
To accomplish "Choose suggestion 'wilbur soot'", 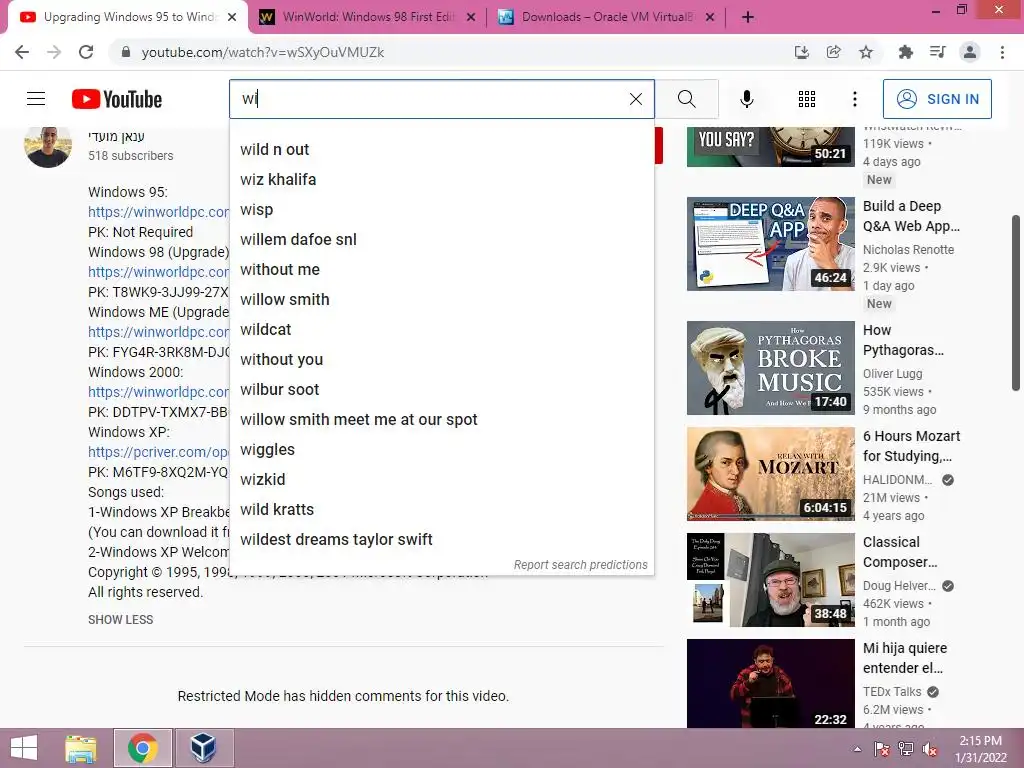I will pyautogui.click(x=441, y=390).
